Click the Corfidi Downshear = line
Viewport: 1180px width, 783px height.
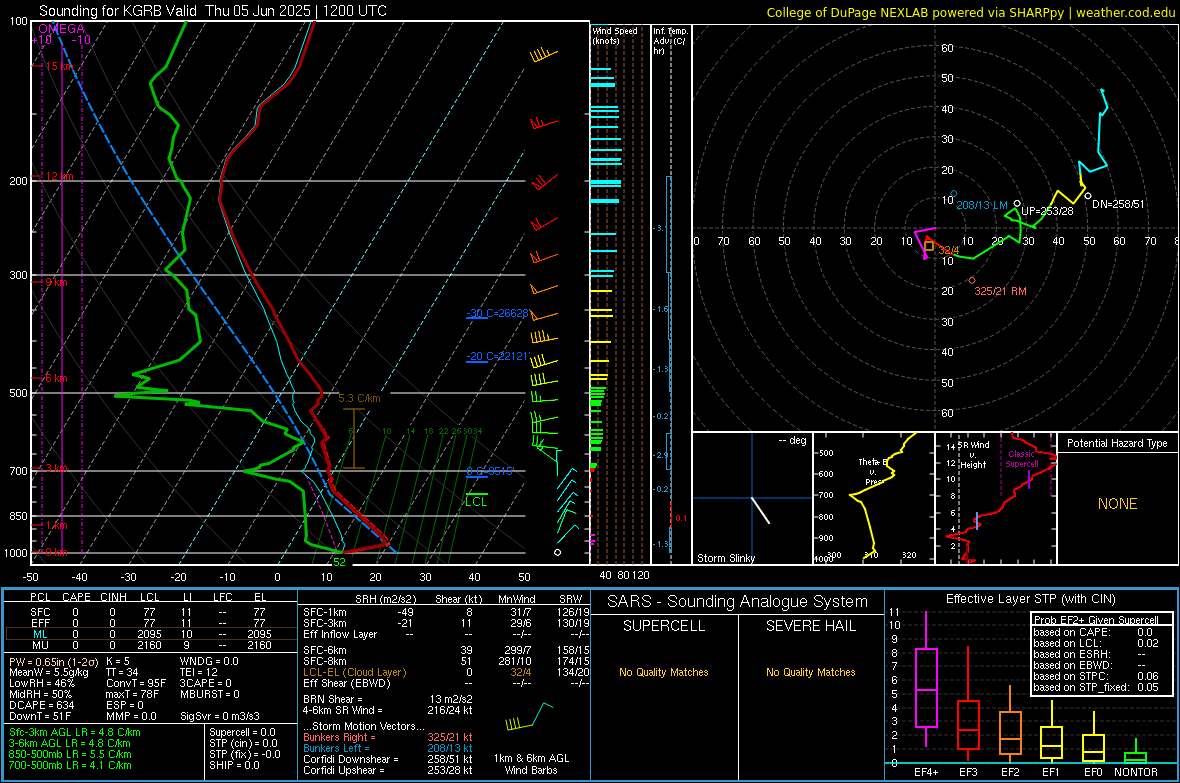pos(388,759)
